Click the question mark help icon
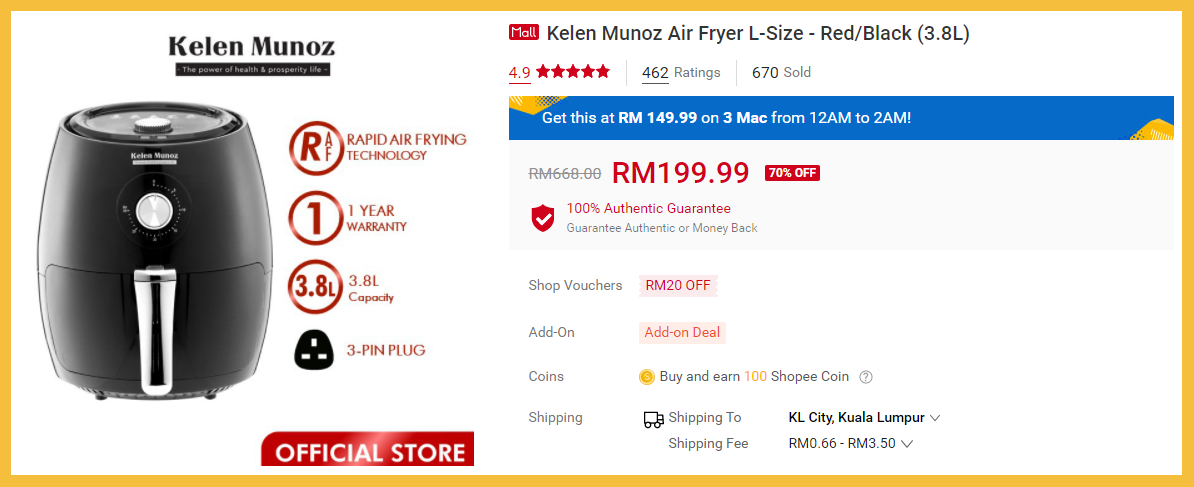Screen dimensions: 1194x487 pyautogui.click(x=866, y=377)
